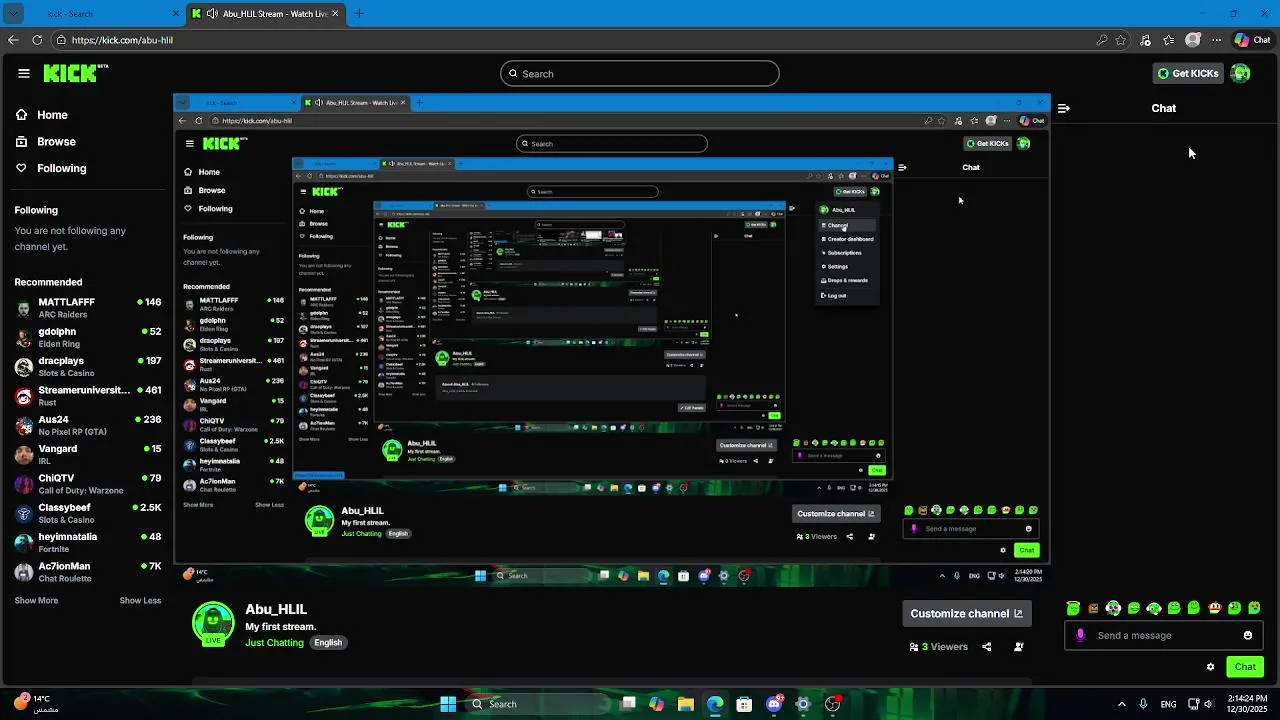Image resolution: width=1280 pixels, height=720 pixels.
Task: Reload the page with refresh icon
Action: (x=37, y=40)
